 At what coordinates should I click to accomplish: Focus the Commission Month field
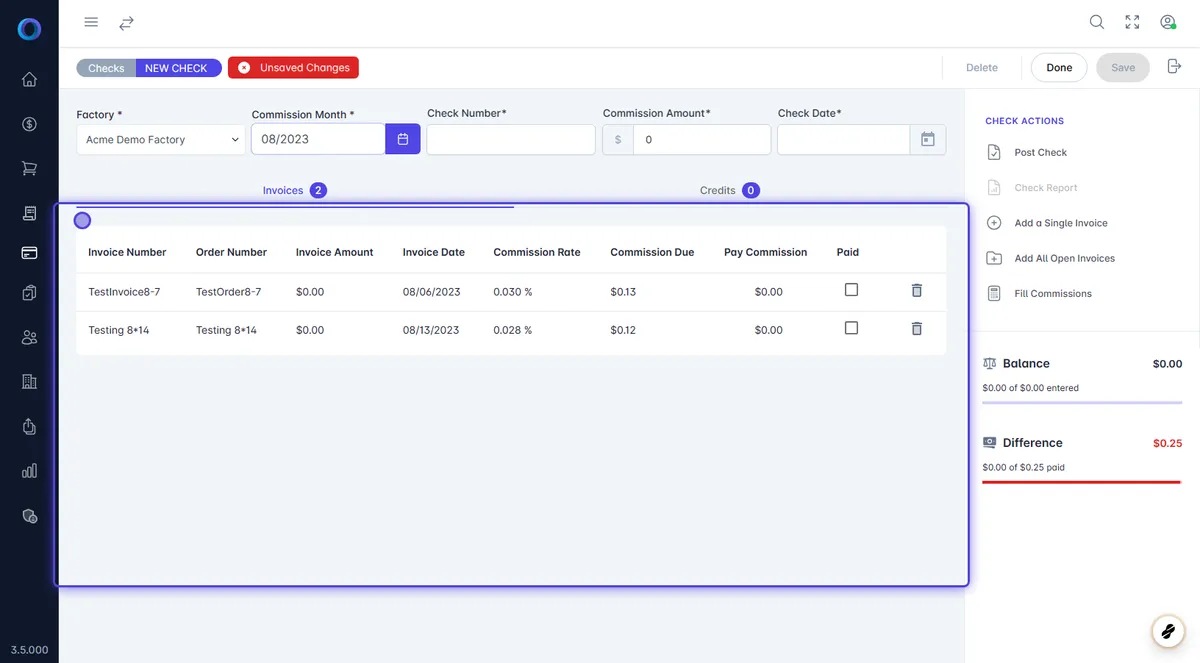318,139
